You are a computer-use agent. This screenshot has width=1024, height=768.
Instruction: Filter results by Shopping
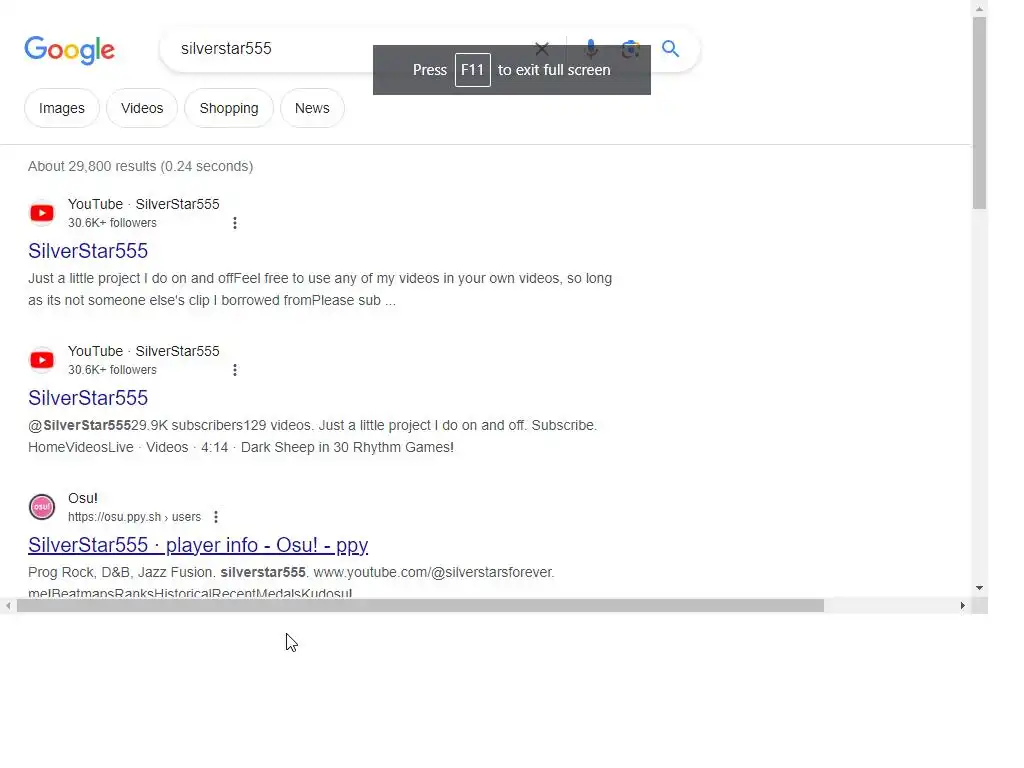229,108
